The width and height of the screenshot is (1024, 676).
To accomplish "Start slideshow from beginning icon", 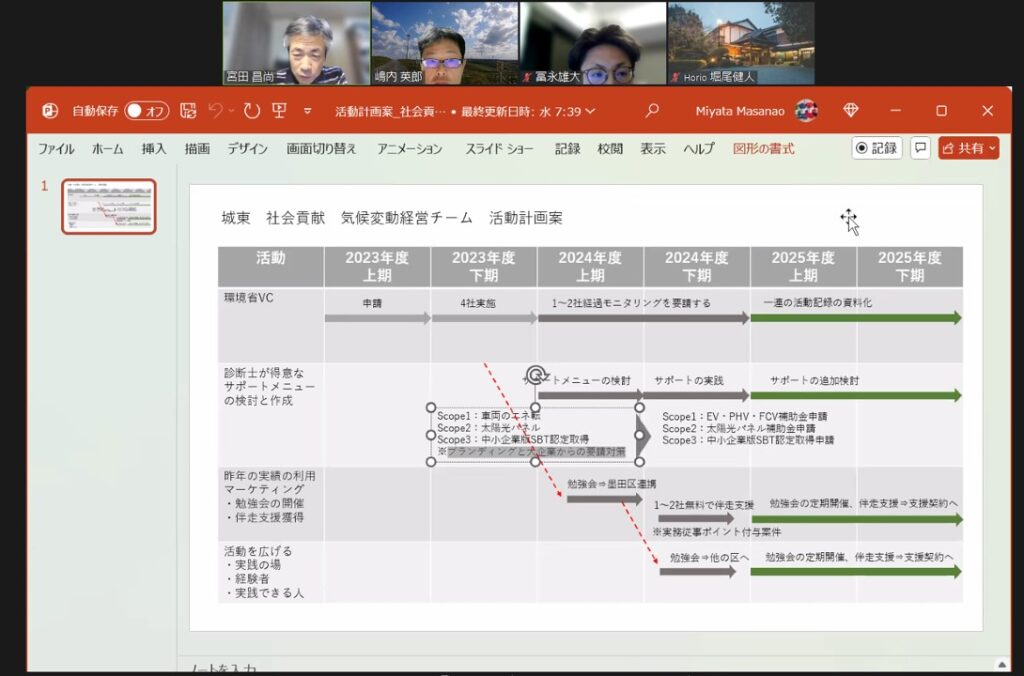I will (x=280, y=111).
